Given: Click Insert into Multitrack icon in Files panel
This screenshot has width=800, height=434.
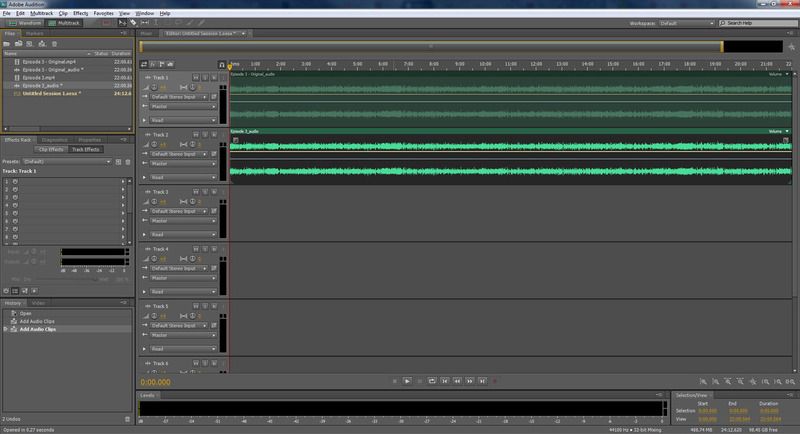Looking at the screenshot, I should pyautogui.click(x=42, y=44).
